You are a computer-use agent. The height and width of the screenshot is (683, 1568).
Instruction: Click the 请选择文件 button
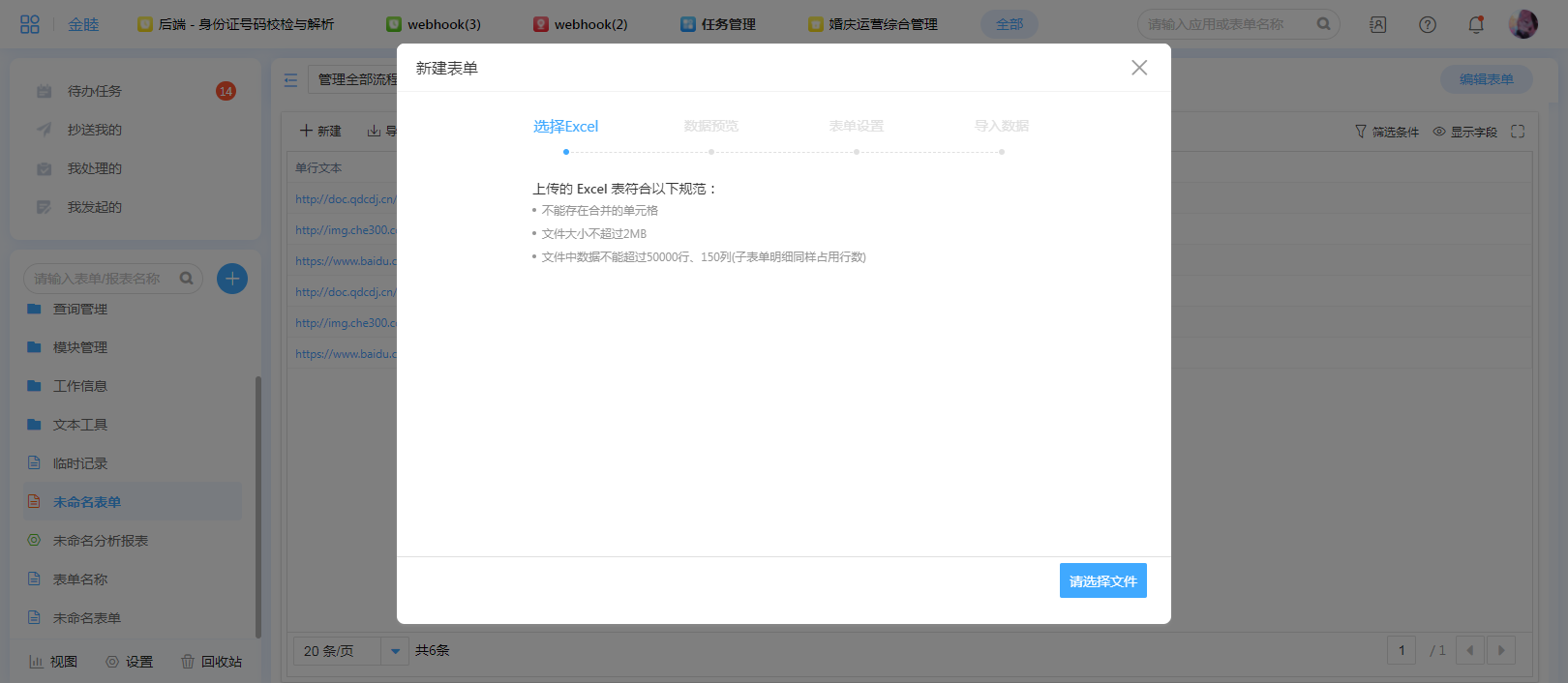[1102, 580]
